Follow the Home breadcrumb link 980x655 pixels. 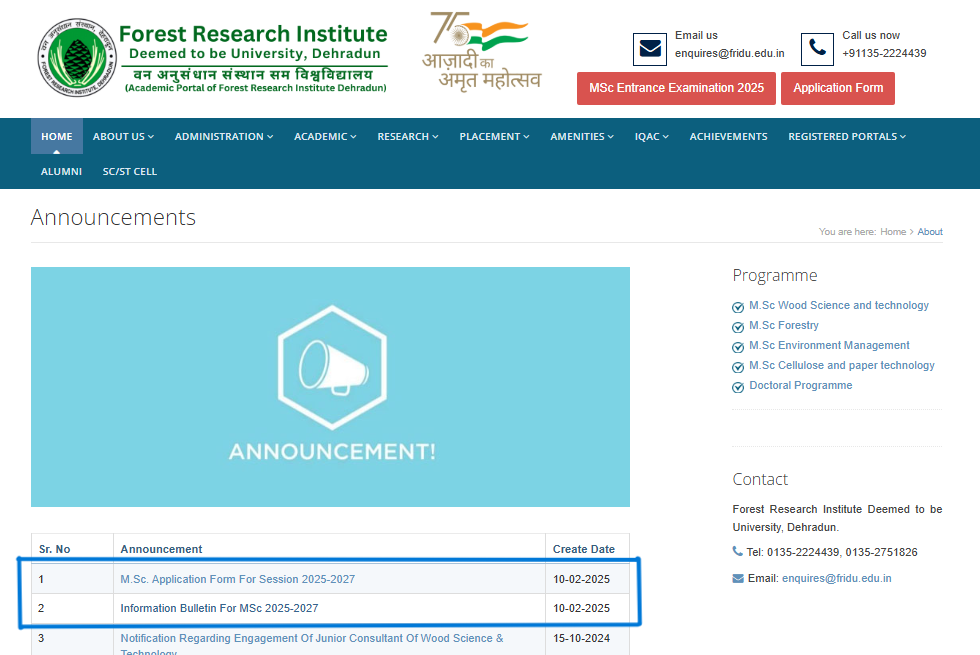click(x=893, y=231)
